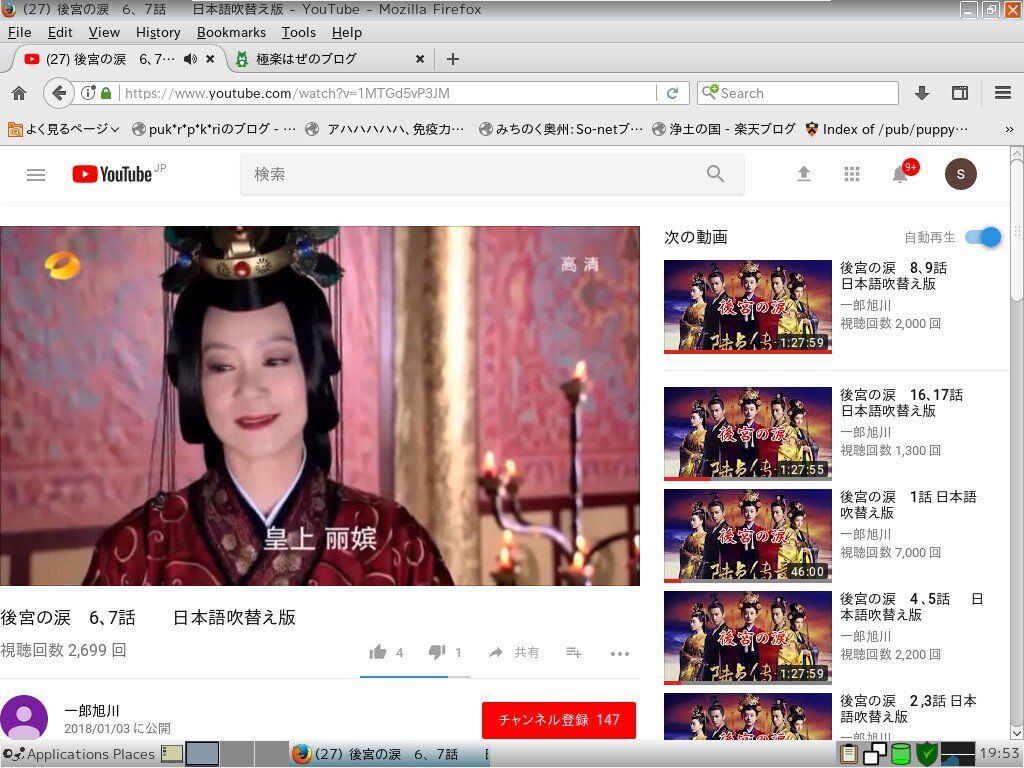Open the three-dot more actions icon
Image resolution: width=1024 pixels, height=768 pixels.
[620, 652]
